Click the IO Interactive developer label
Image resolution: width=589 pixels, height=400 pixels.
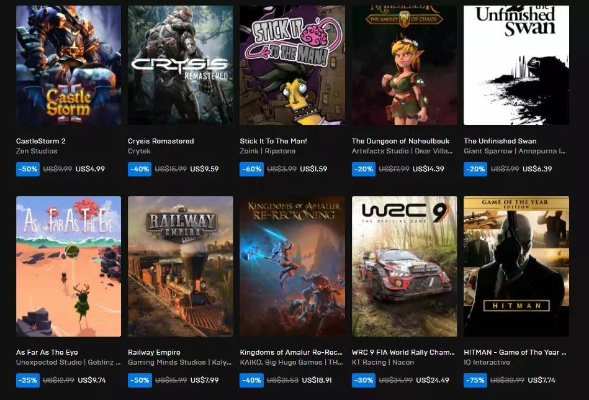[487, 362]
